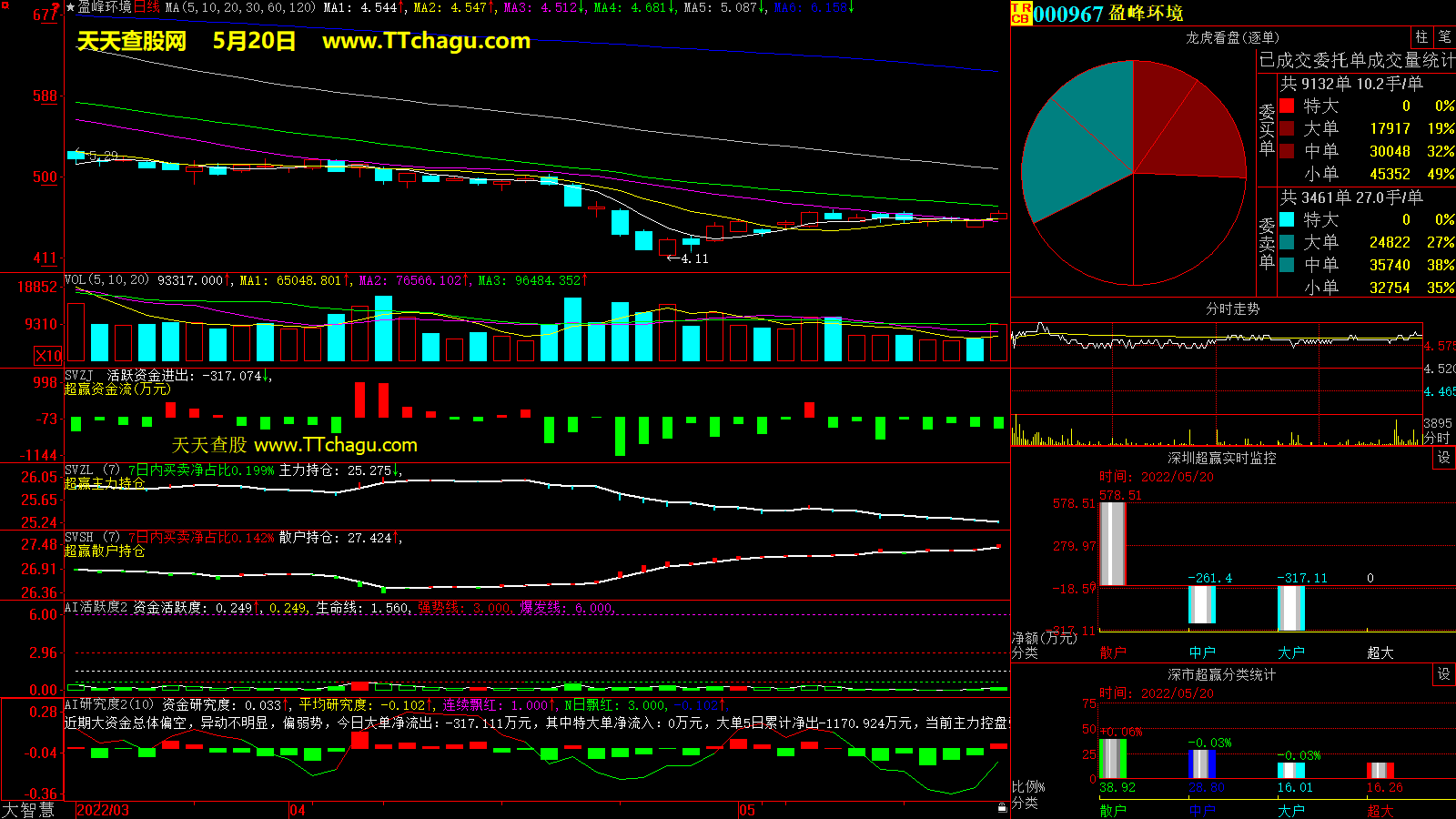Switch 龙虎看盘 to 柱 bar view
The height and width of the screenshot is (819, 1456).
pos(1421,37)
